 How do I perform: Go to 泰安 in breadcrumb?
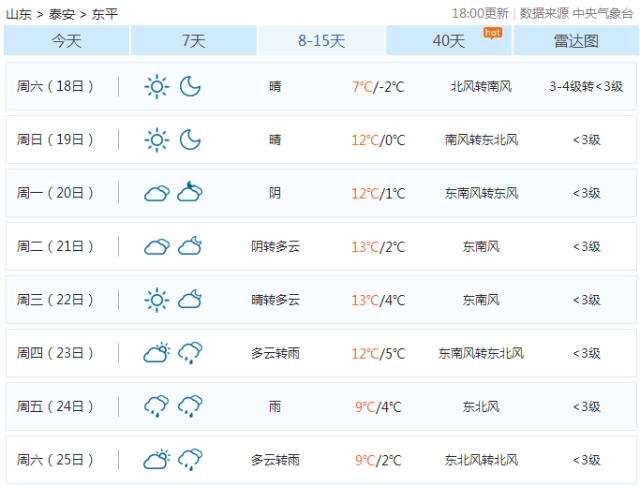coord(62,14)
